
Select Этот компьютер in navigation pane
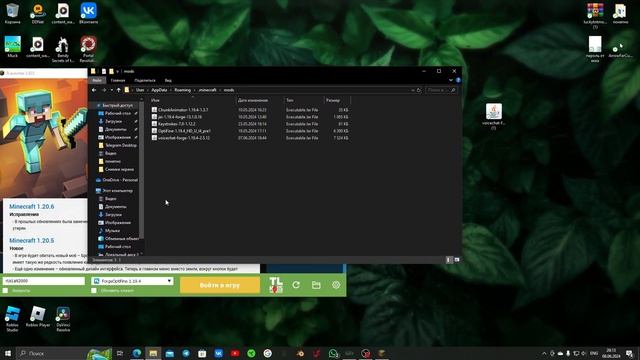pyautogui.click(x=114, y=191)
